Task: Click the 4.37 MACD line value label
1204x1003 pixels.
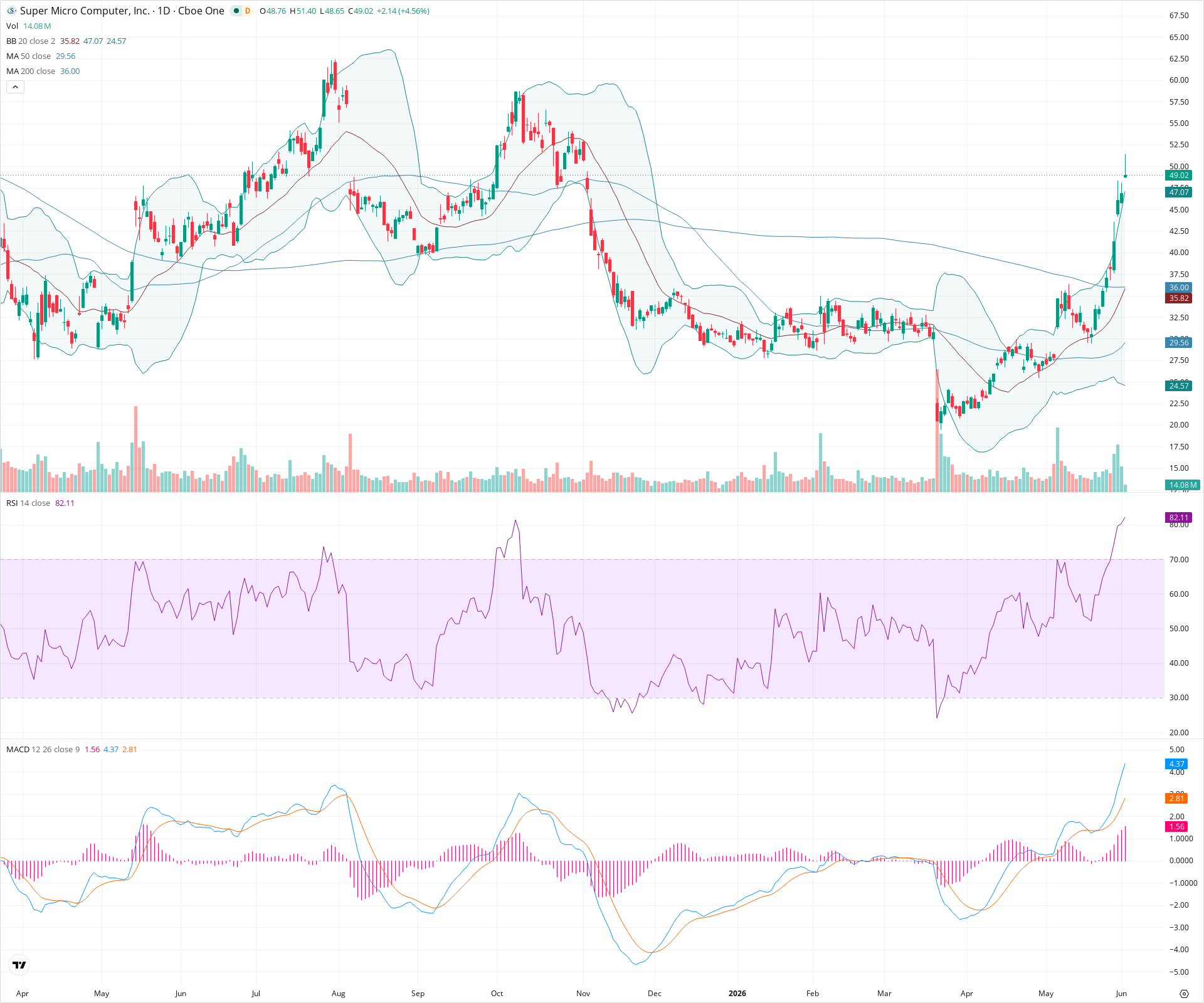Action: 1176,764
